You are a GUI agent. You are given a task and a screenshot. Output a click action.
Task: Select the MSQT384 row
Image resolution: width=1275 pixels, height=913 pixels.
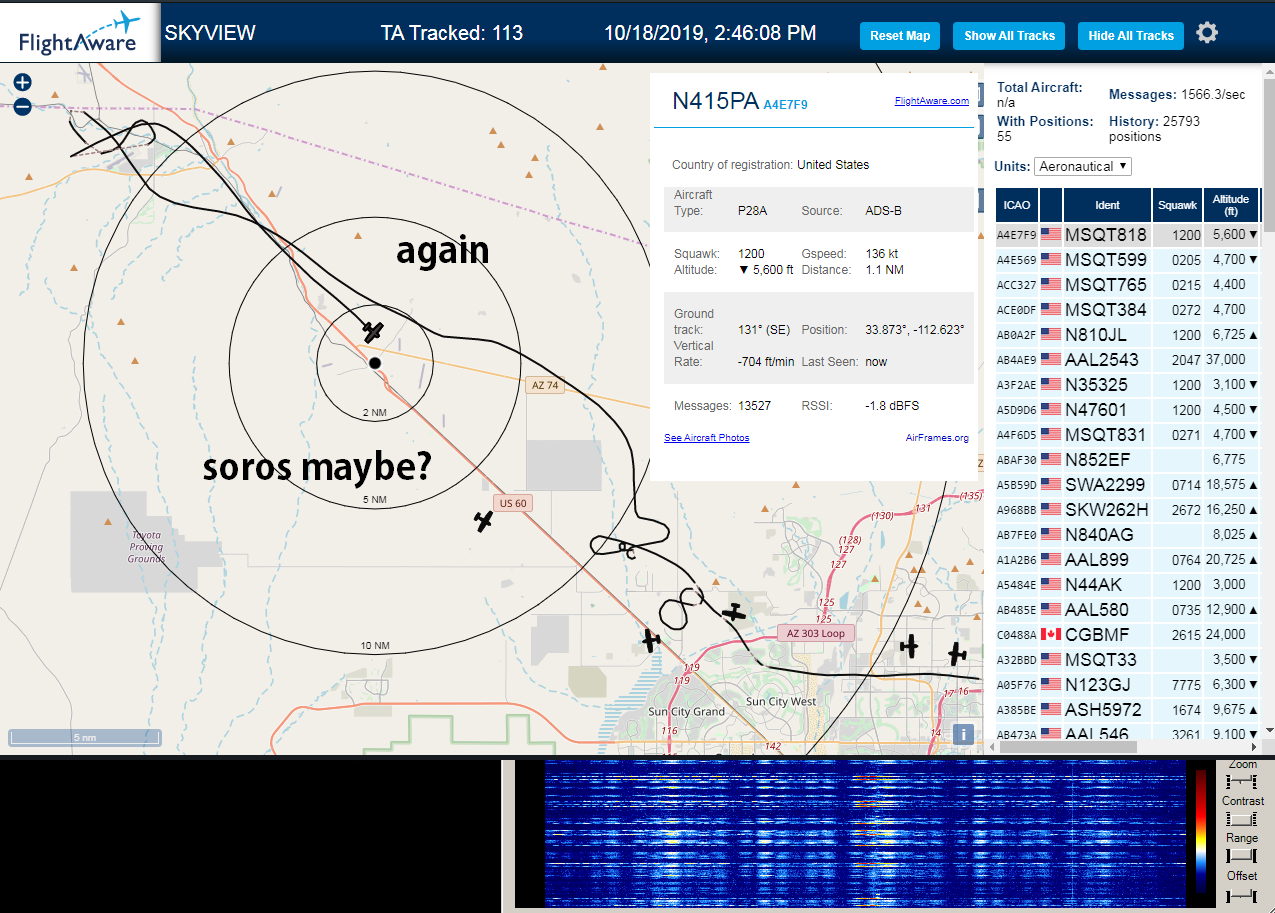(x=1128, y=310)
